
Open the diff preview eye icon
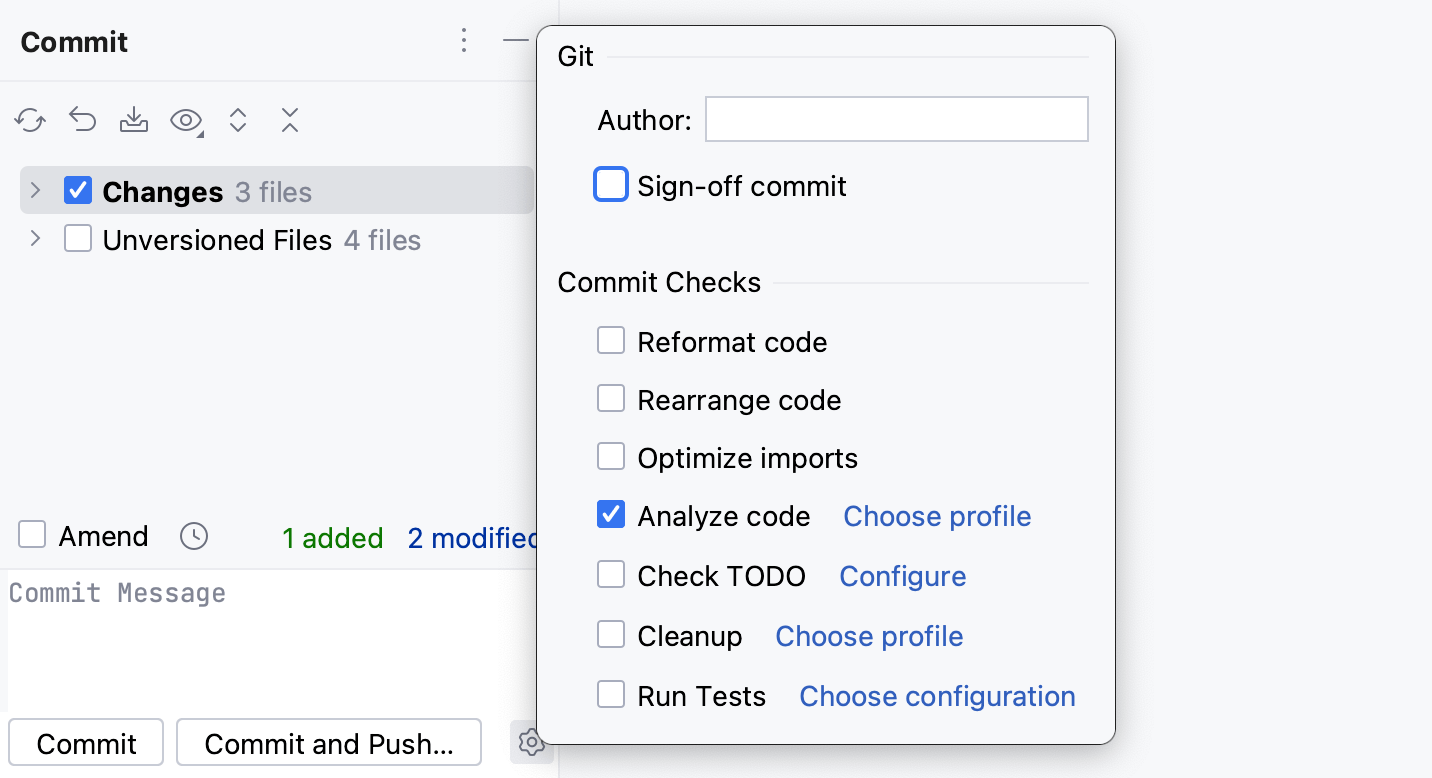[x=186, y=119]
